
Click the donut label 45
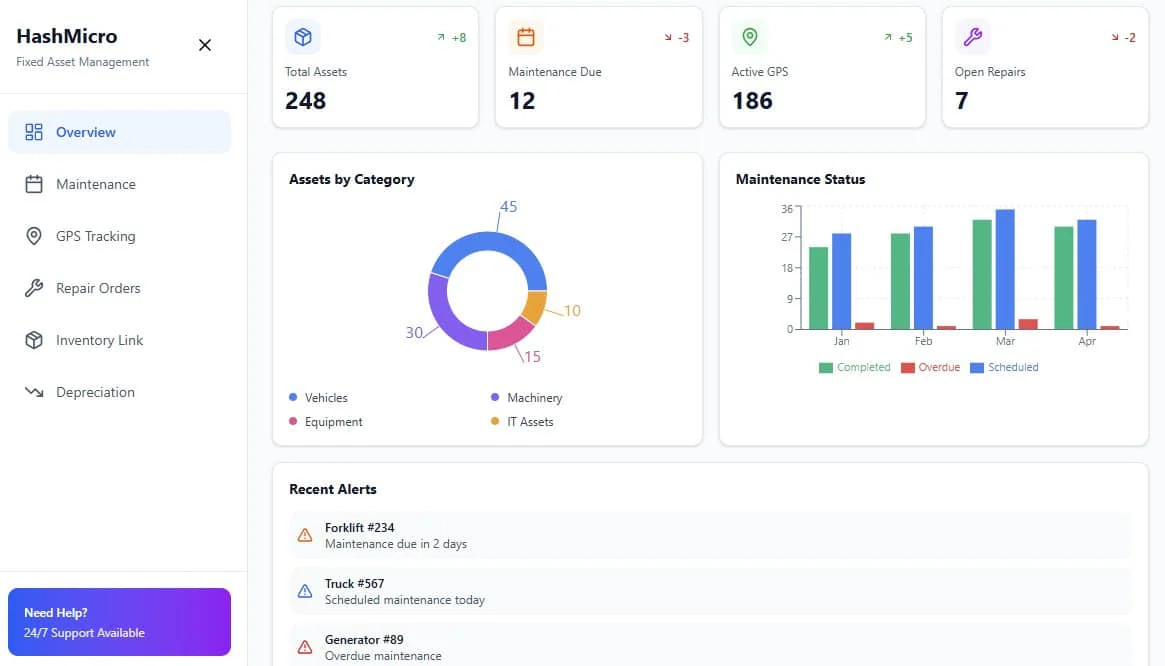coord(508,207)
